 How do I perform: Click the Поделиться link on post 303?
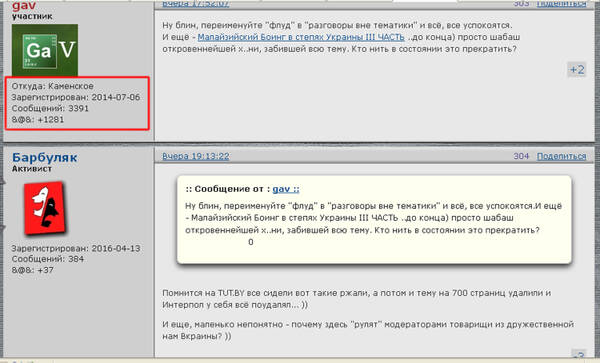[561, 4]
